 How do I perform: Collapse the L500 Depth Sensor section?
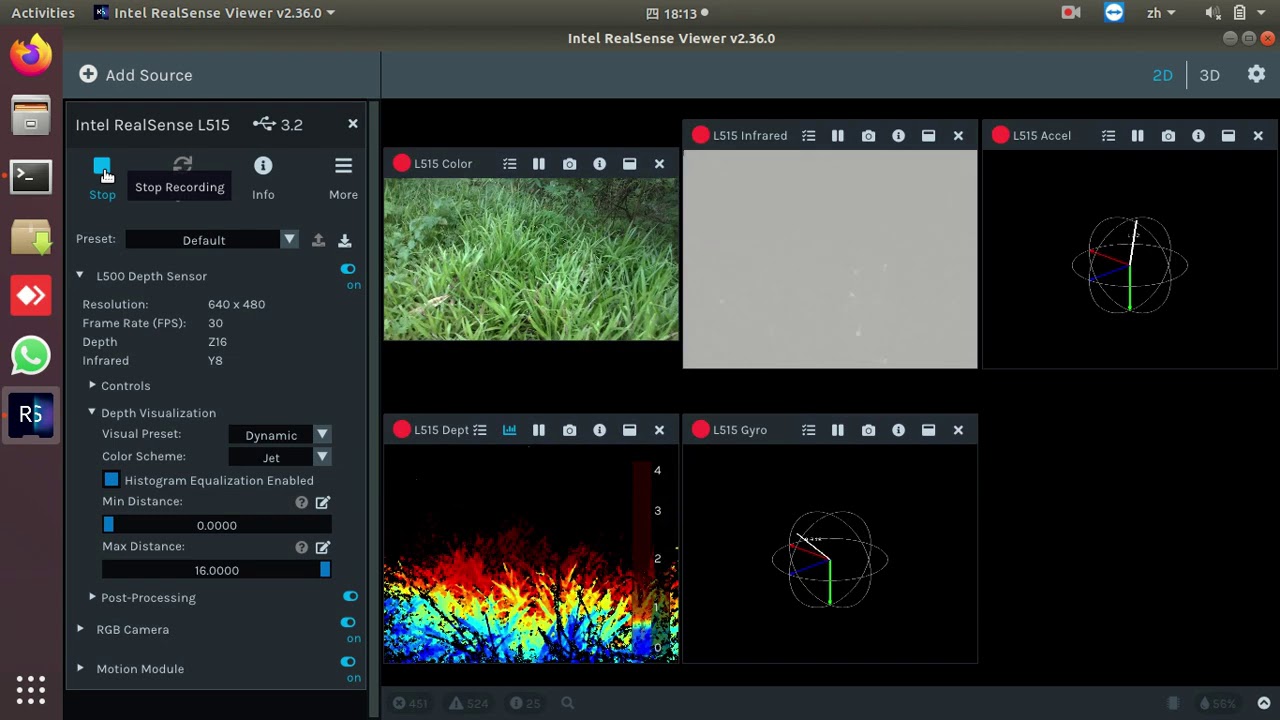80,276
